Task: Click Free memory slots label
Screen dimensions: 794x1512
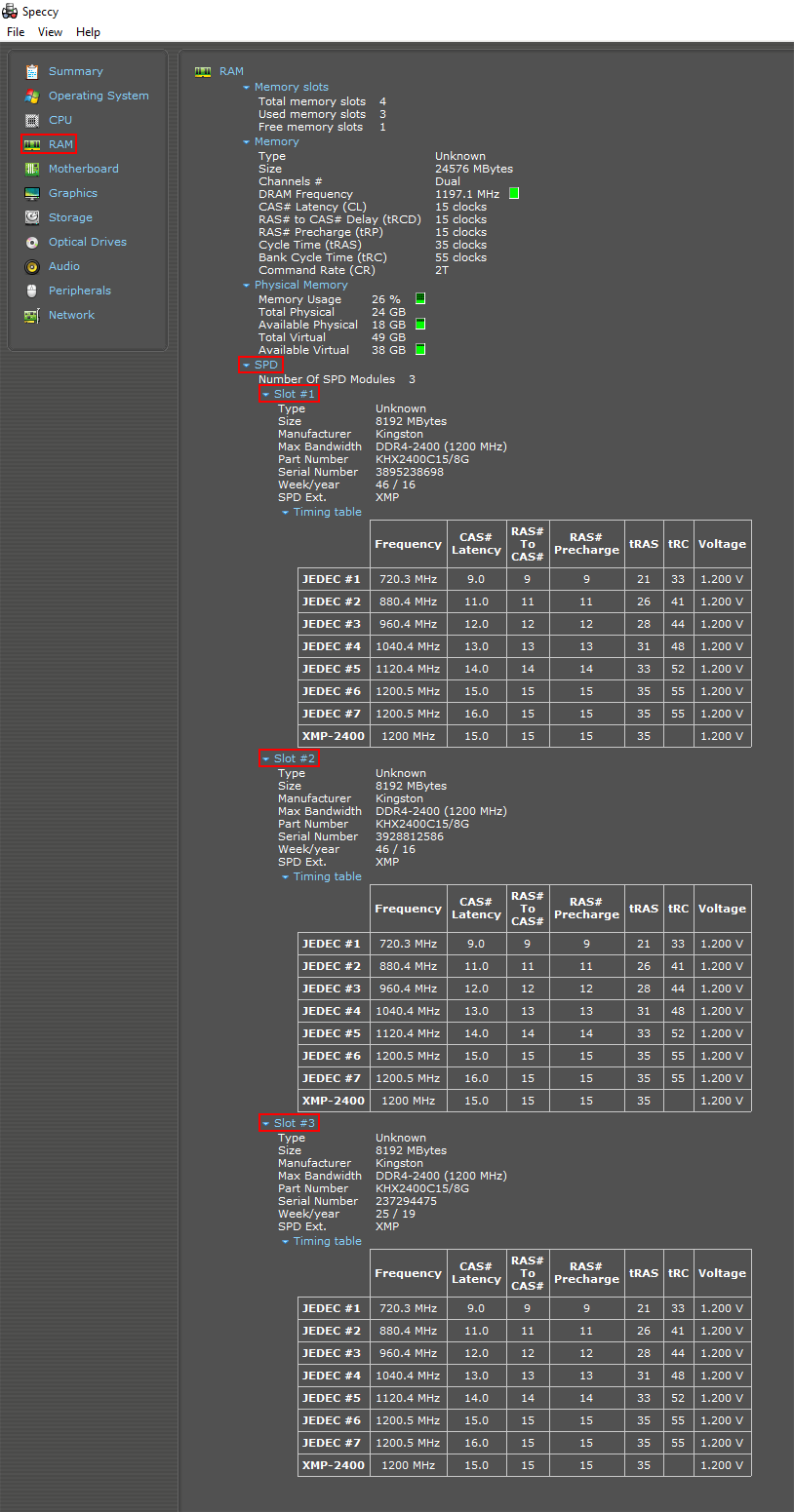Action: coord(310,127)
